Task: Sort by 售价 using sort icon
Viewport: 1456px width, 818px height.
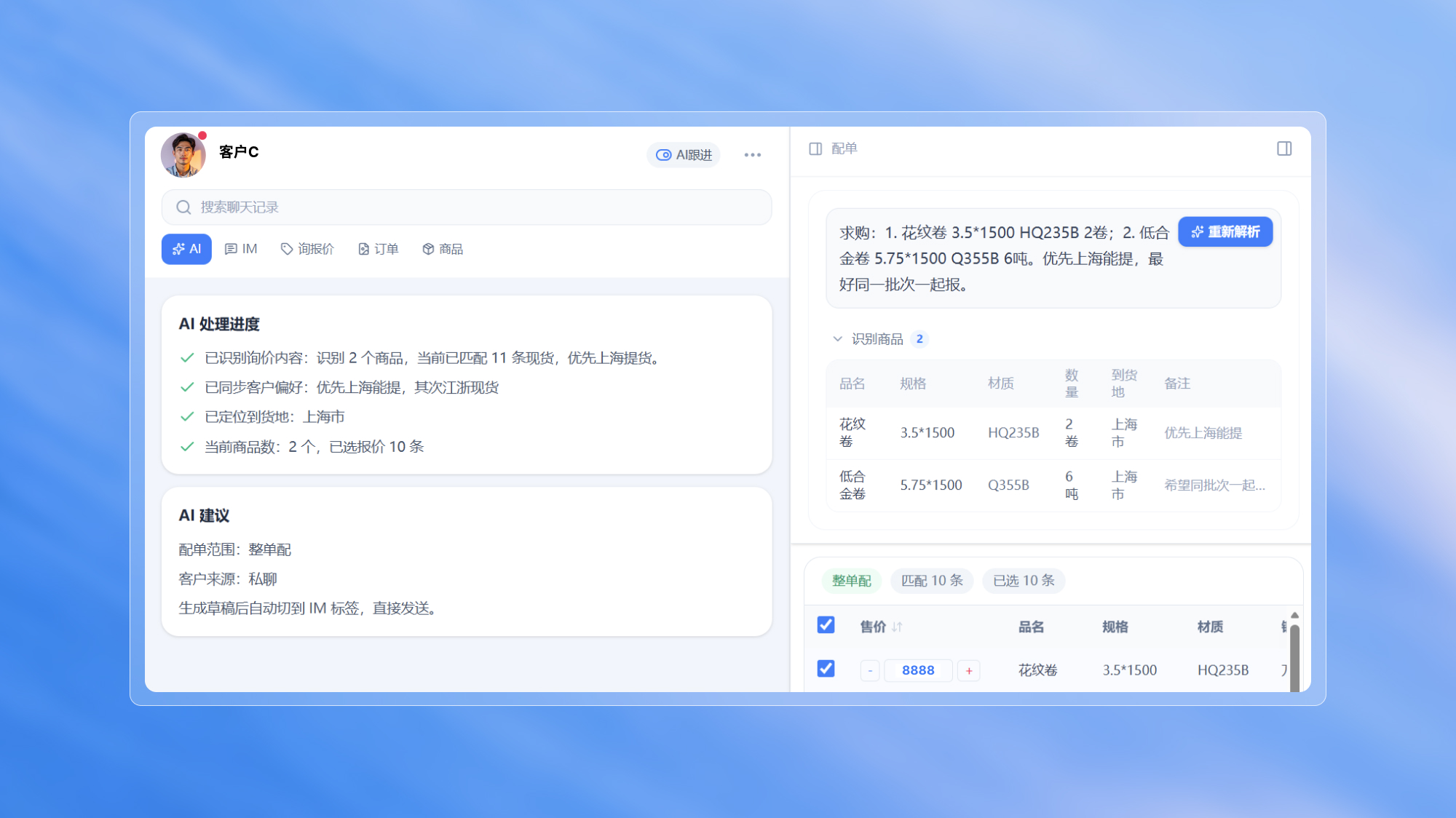Action: [x=897, y=627]
